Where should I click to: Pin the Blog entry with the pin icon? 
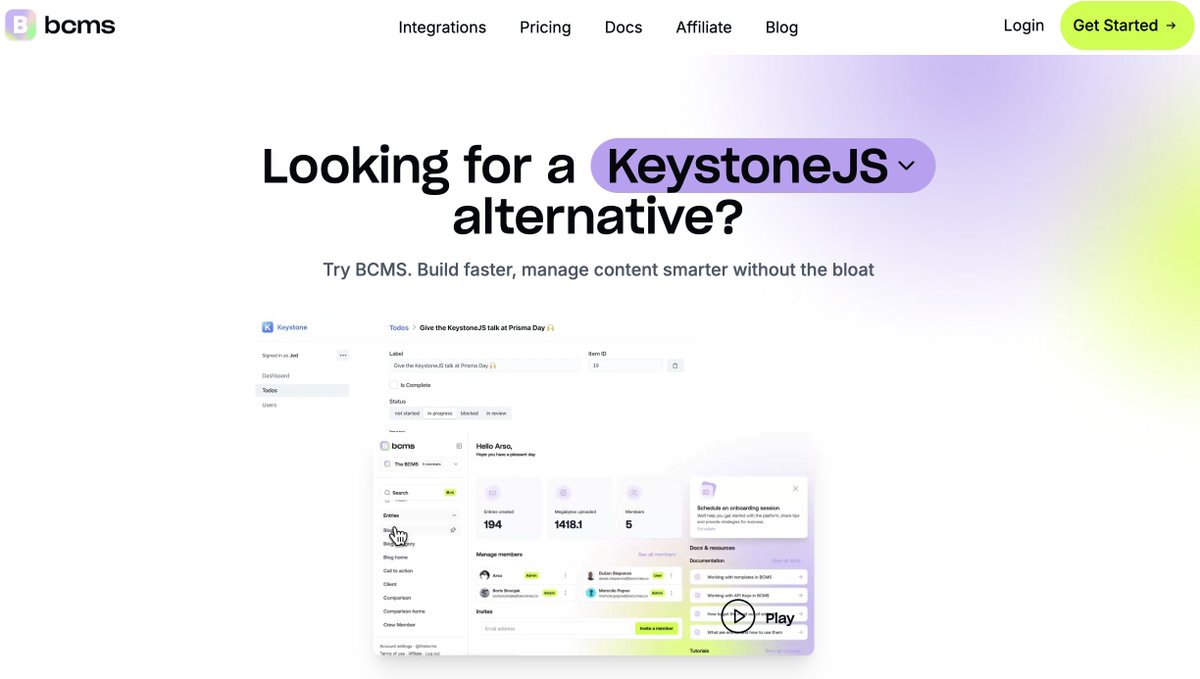453,530
